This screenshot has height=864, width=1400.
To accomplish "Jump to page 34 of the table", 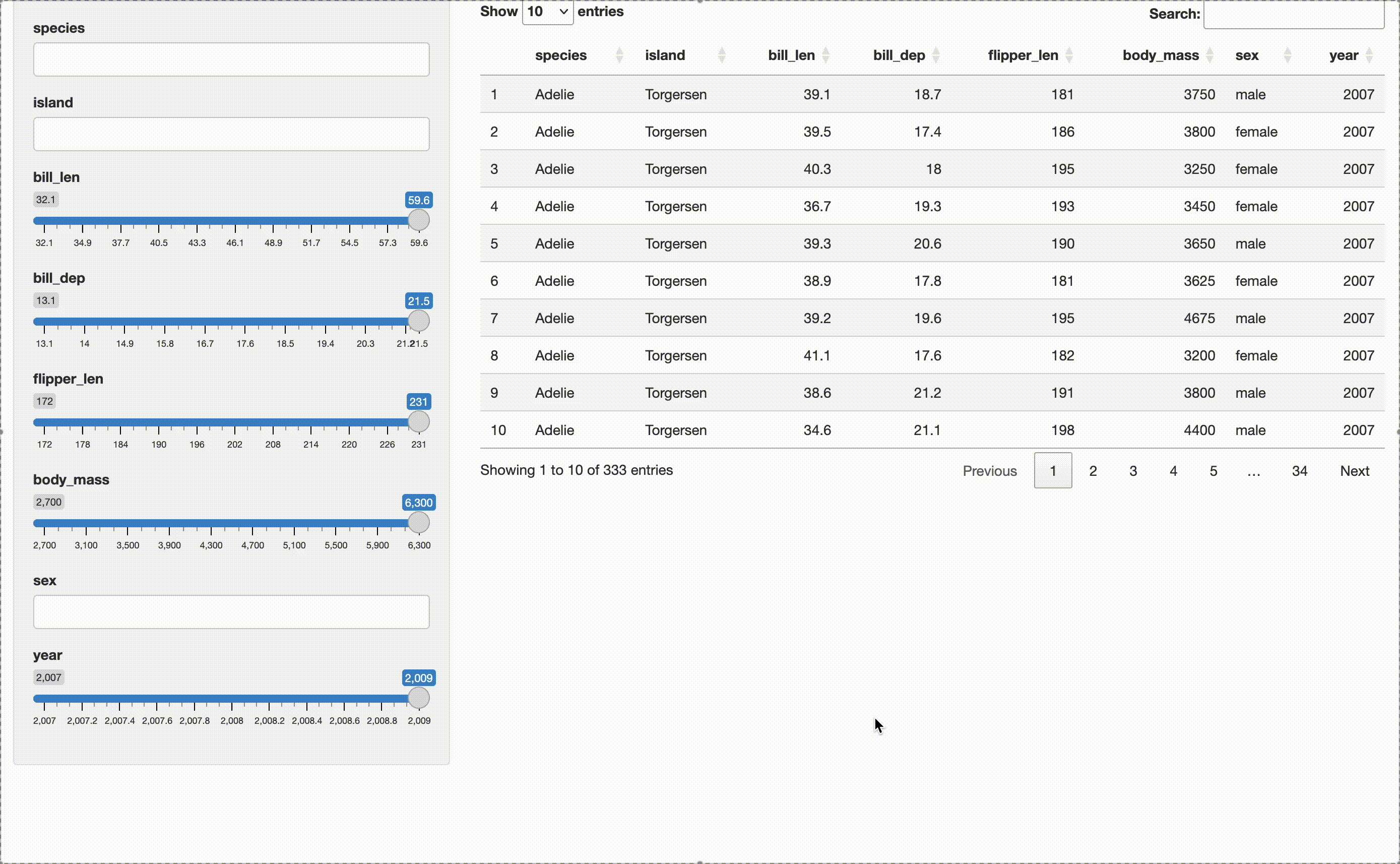I will pos(1300,471).
